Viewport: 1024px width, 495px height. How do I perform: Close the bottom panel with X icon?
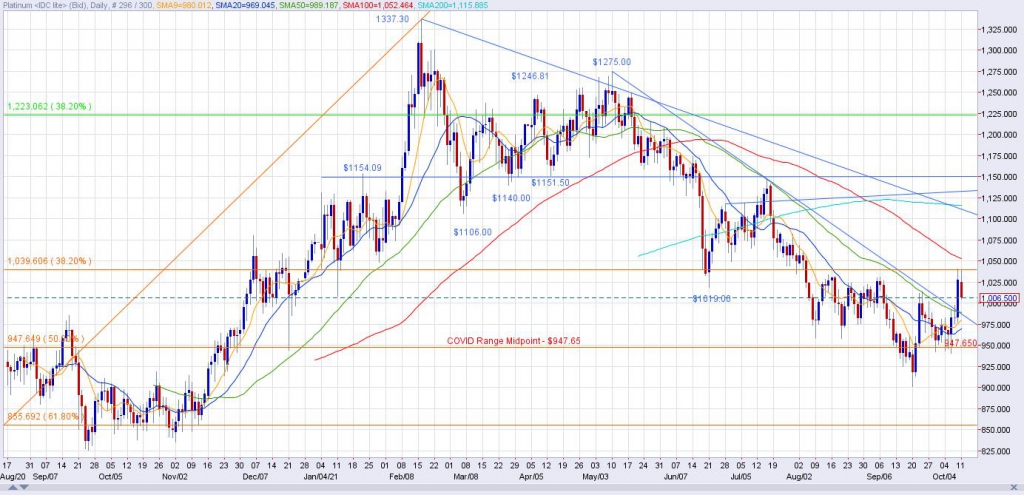click(x=1014, y=487)
